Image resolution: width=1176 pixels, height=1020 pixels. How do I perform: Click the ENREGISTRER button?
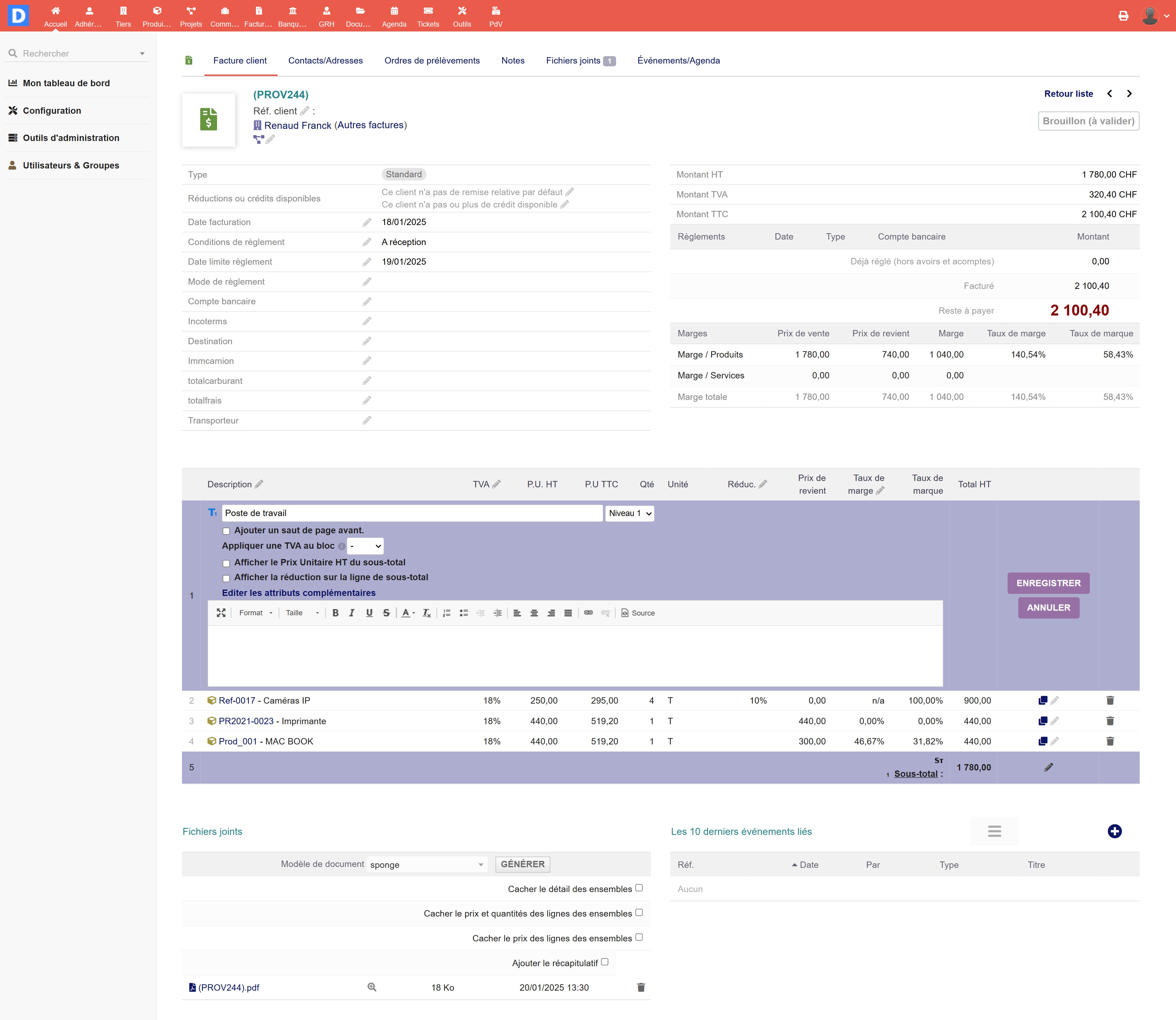click(1048, 583)
